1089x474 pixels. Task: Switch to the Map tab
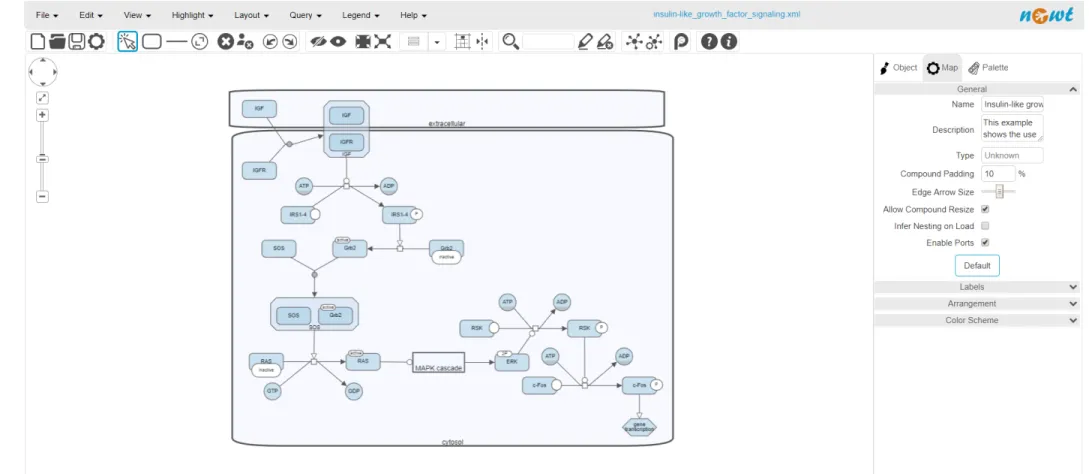pyautogui.click(x=942, y=67)
